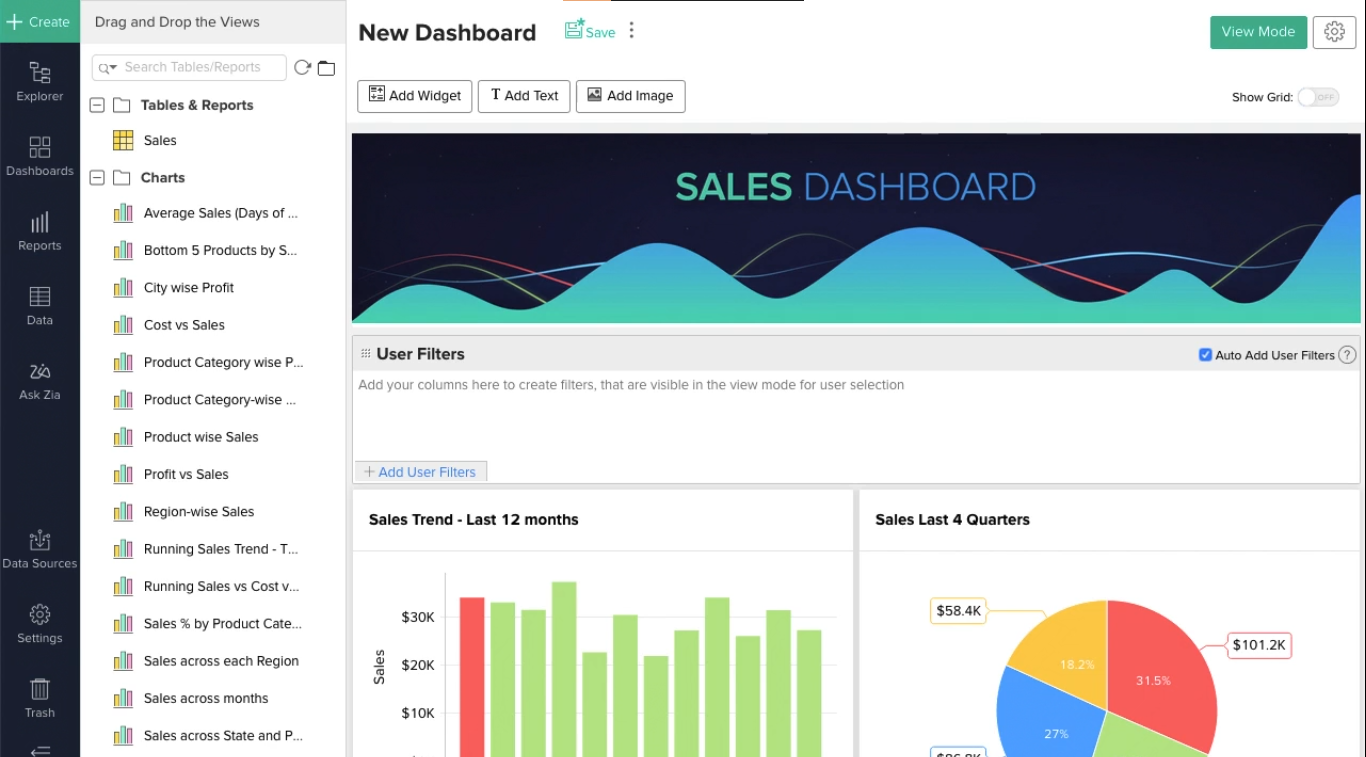Open the Reports section
This screenshot has width=1366, height=757.
(x=40, y=231)
